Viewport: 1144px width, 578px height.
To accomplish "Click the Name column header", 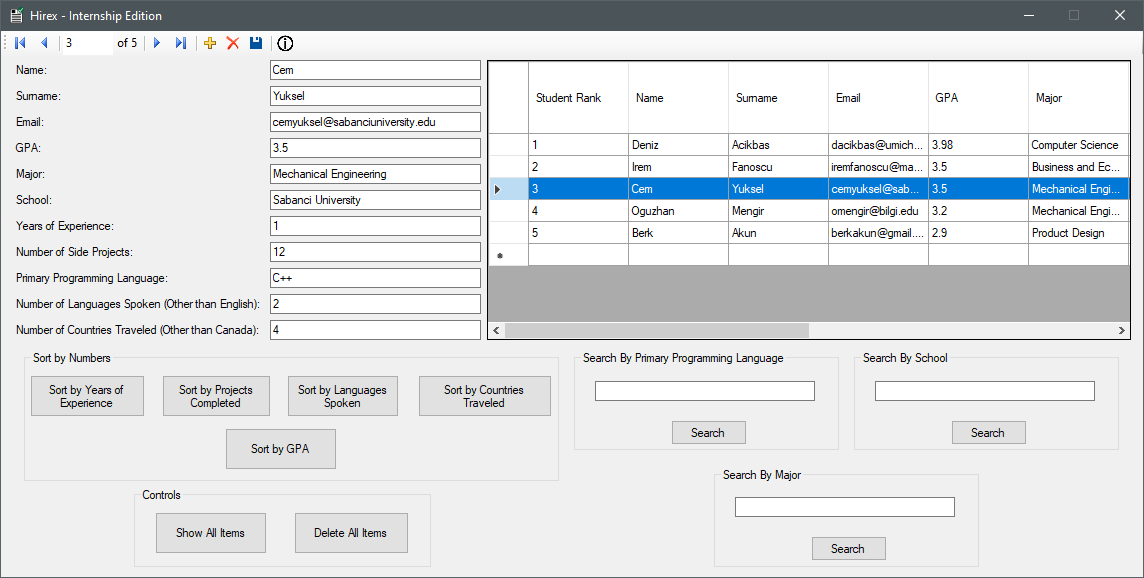I will click(x=678, y=98).
